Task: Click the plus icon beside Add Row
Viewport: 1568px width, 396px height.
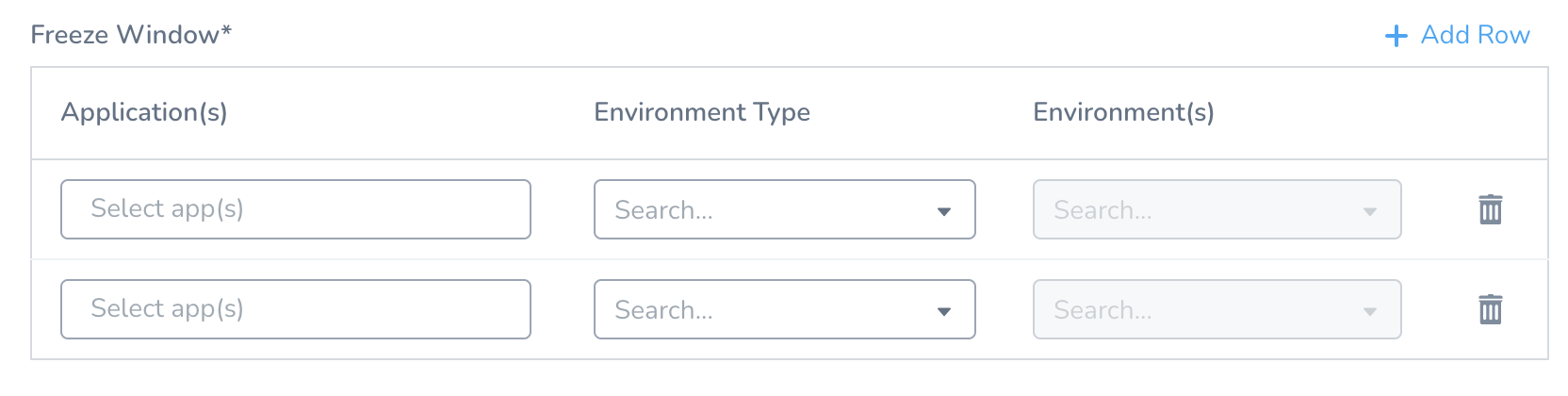Action: tap(1396, 36)
